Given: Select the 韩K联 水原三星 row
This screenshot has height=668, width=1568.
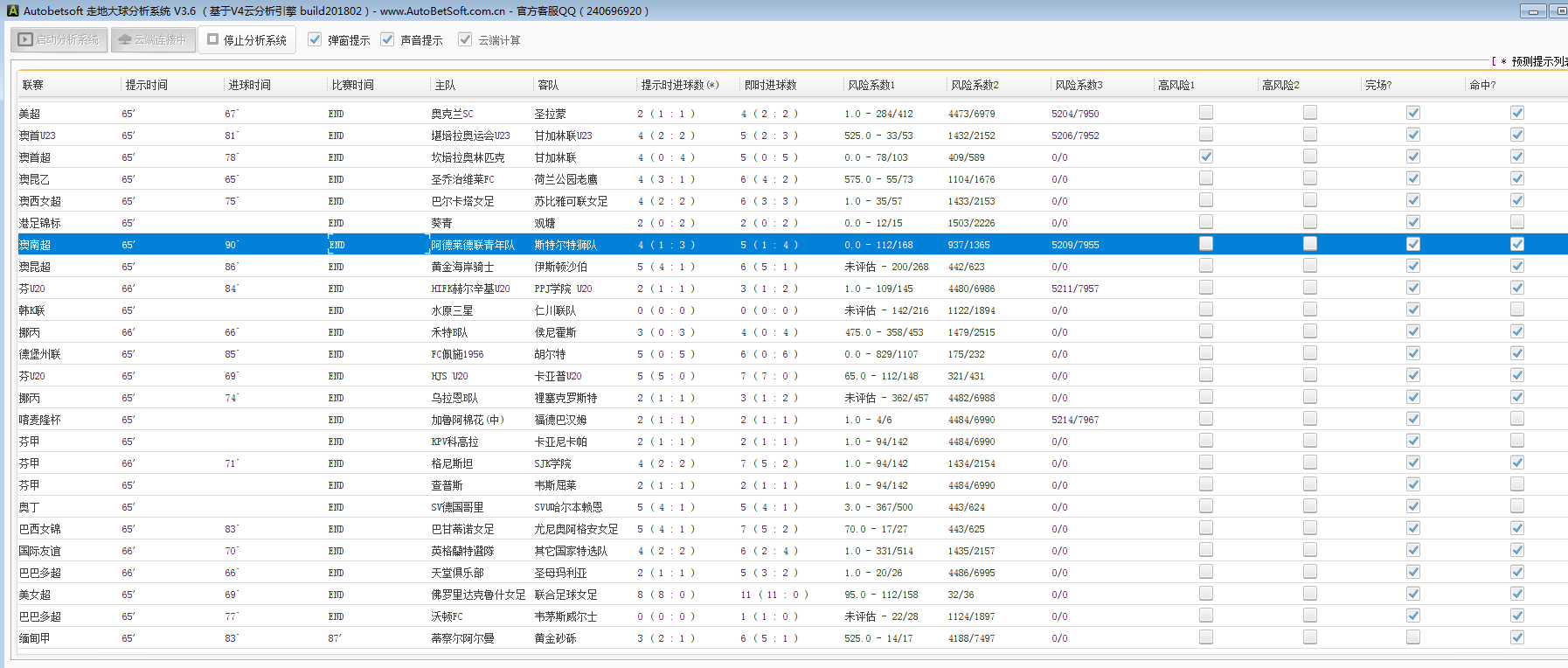Looking at the screenshot, I should click(x=452, y=310).
